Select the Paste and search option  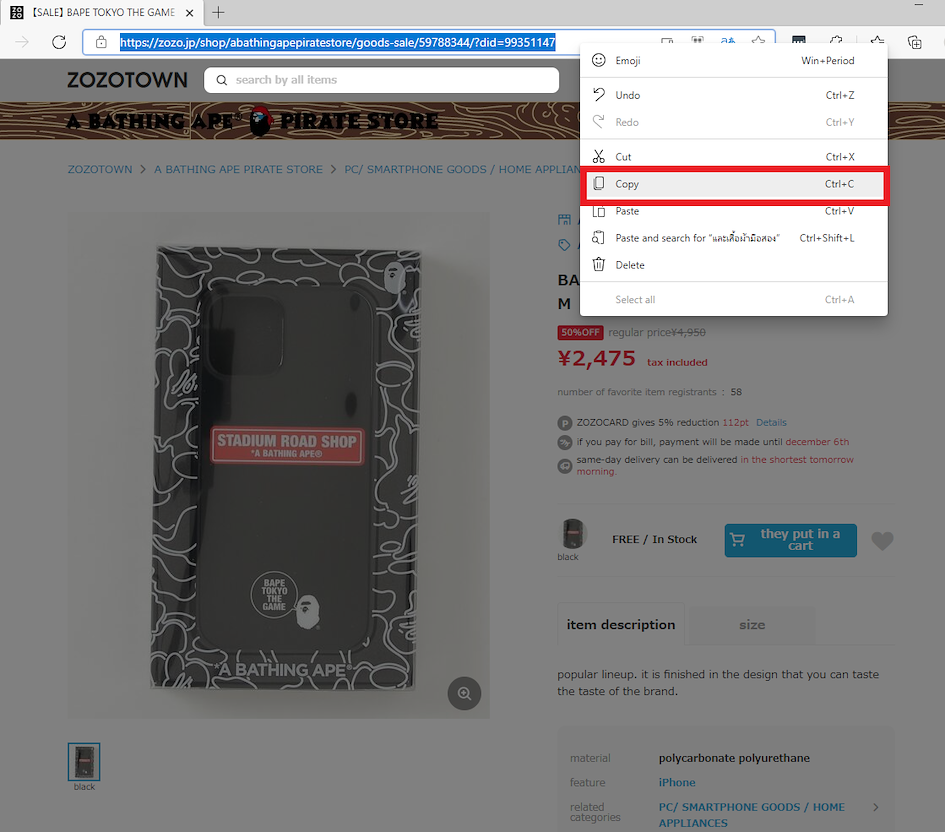(733, 238)
